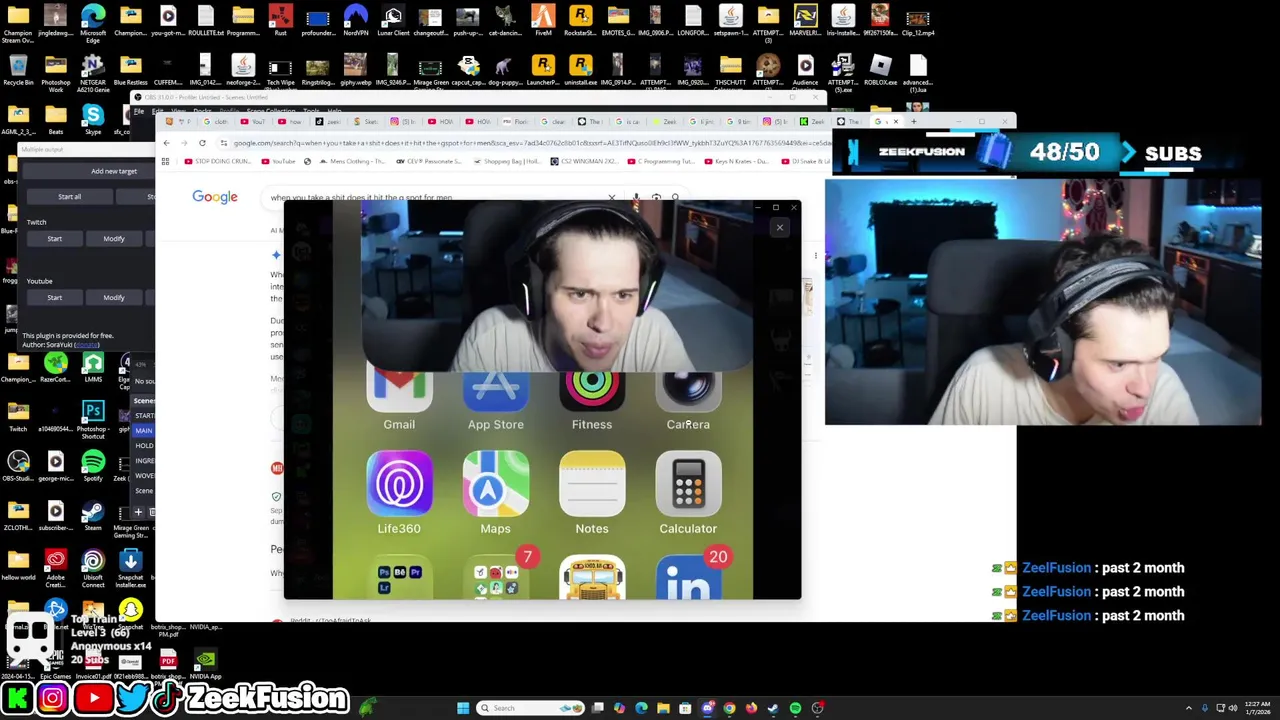Select the NVIDIA App desktop icon

tap(205, 661)
